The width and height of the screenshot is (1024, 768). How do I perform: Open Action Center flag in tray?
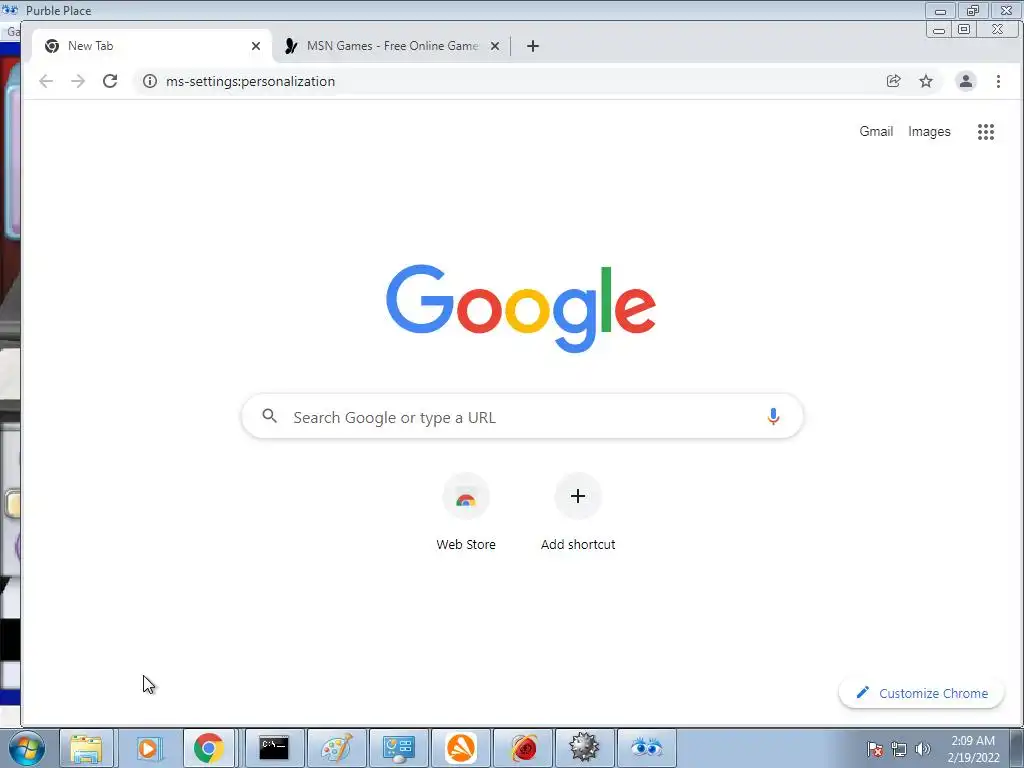pos(875,749)
